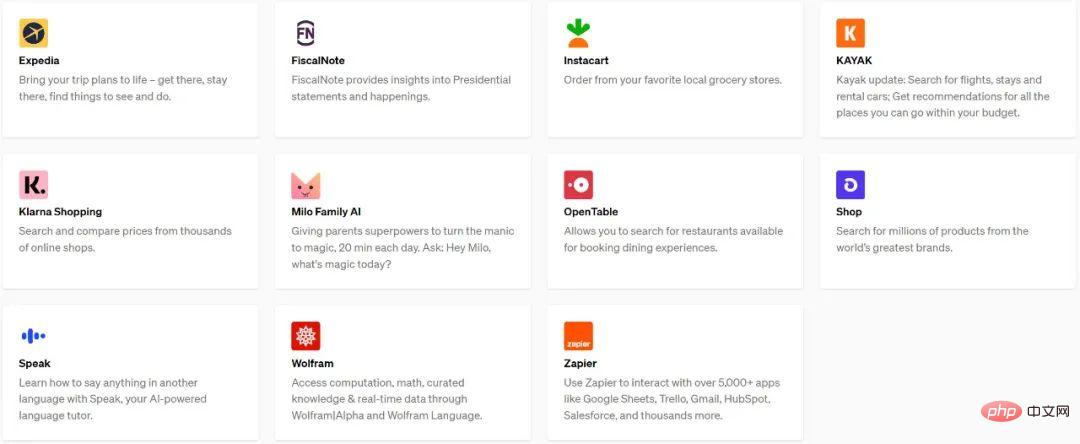Click the Instacart carrot icon
Image resolution: width=1080 pixels, height=444 pixels.
point(578,33)
